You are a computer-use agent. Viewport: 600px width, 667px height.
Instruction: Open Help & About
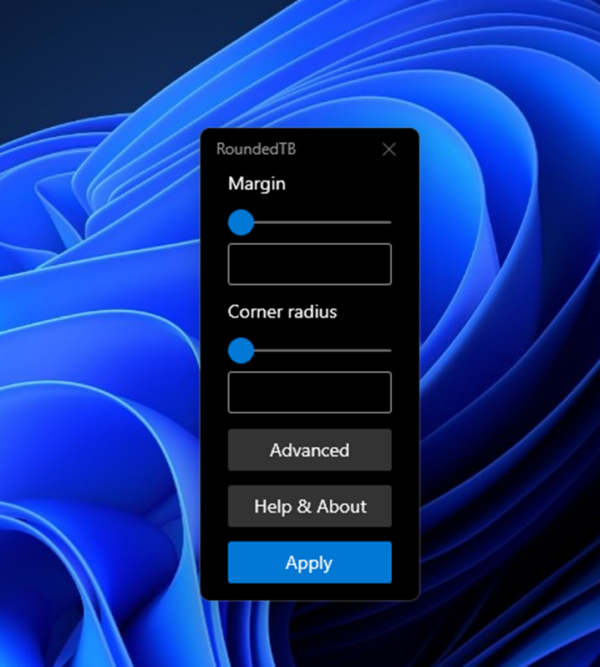pos(310,506)
